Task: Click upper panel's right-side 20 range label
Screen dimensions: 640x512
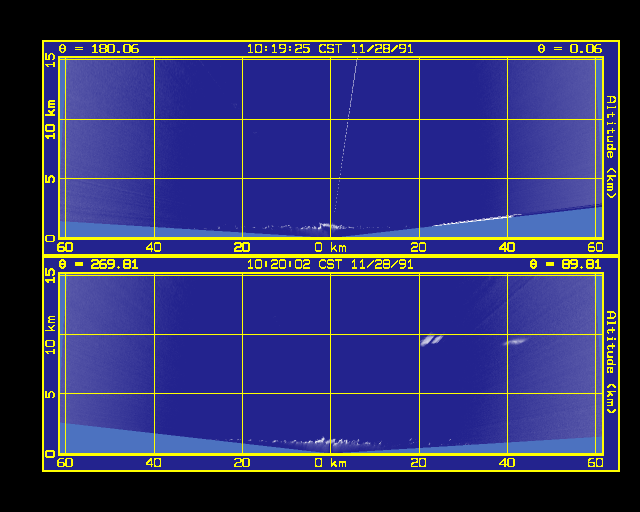Action: coord(419,247)
